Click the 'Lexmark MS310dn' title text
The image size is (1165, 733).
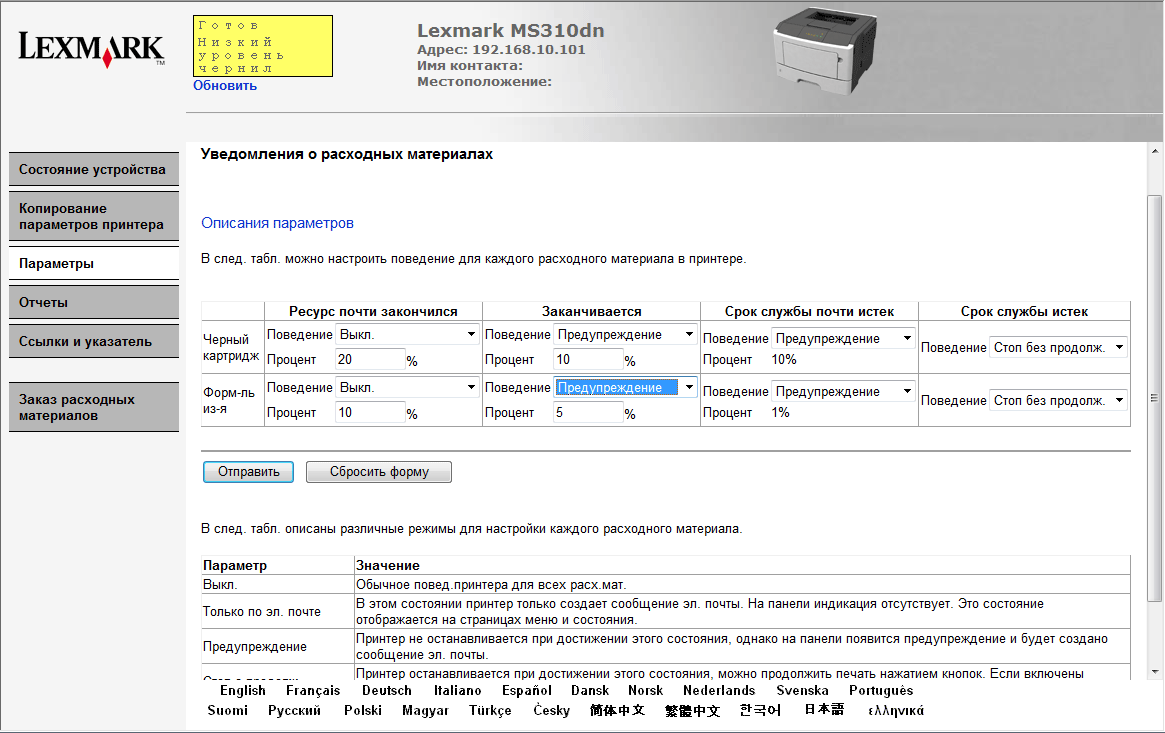(x=510, y=30)
